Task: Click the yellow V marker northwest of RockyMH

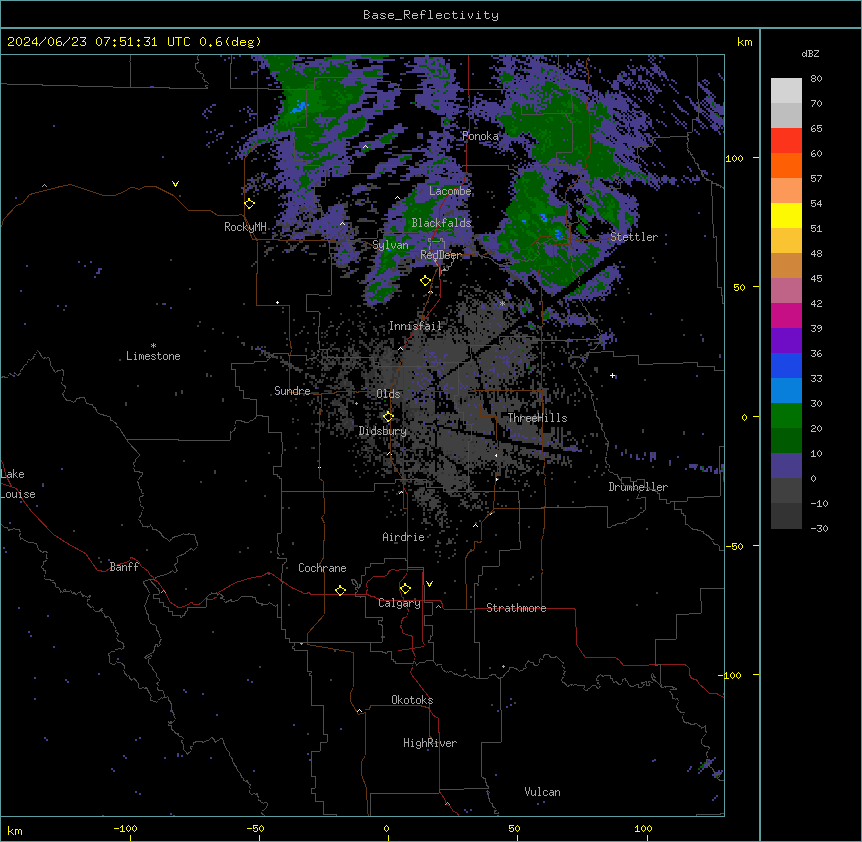Action: [175, 184]
